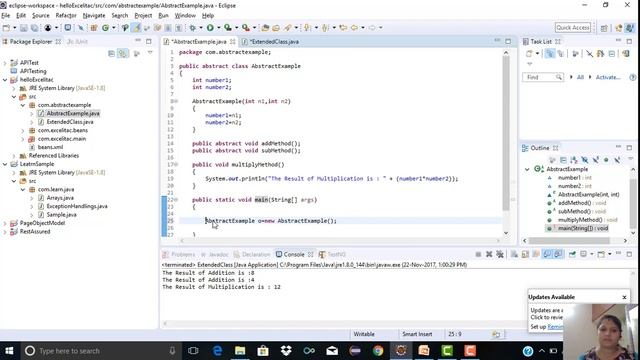The image size is (640, 360).
Task: Click the All filter link in Task List
Action: tap(580, 77)
